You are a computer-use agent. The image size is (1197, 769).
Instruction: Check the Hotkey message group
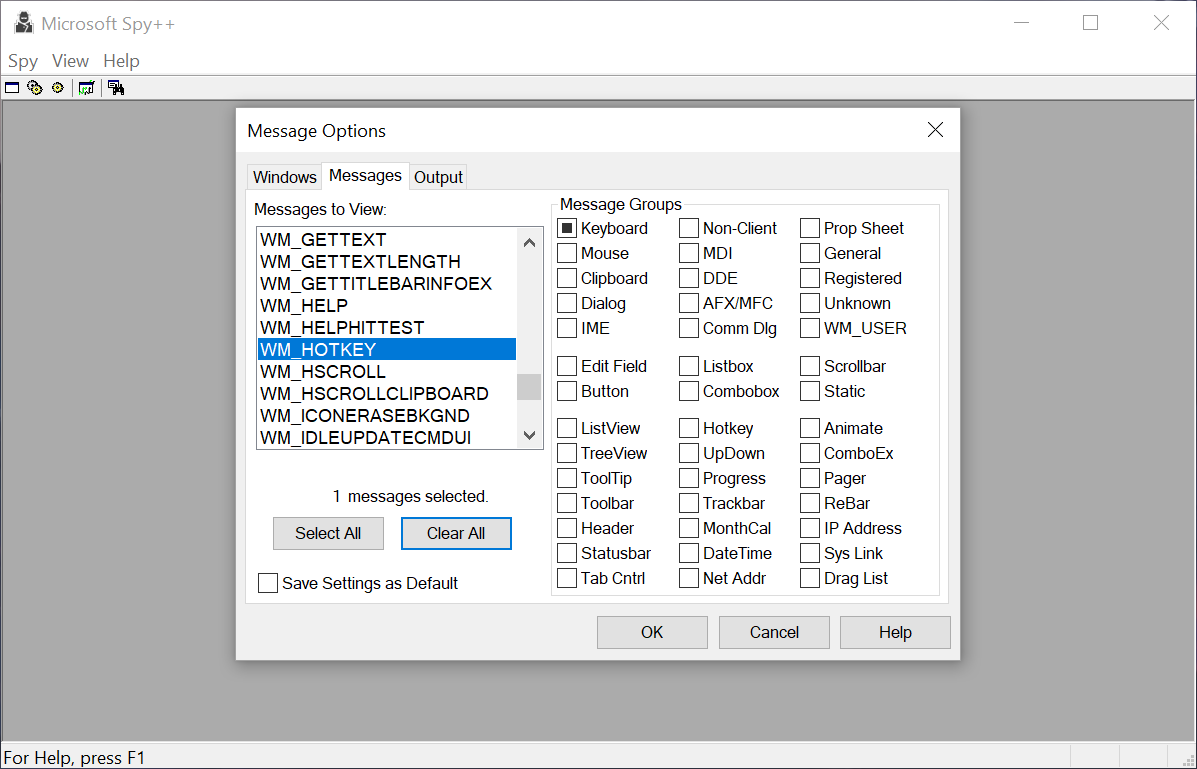tap(689, 428)
